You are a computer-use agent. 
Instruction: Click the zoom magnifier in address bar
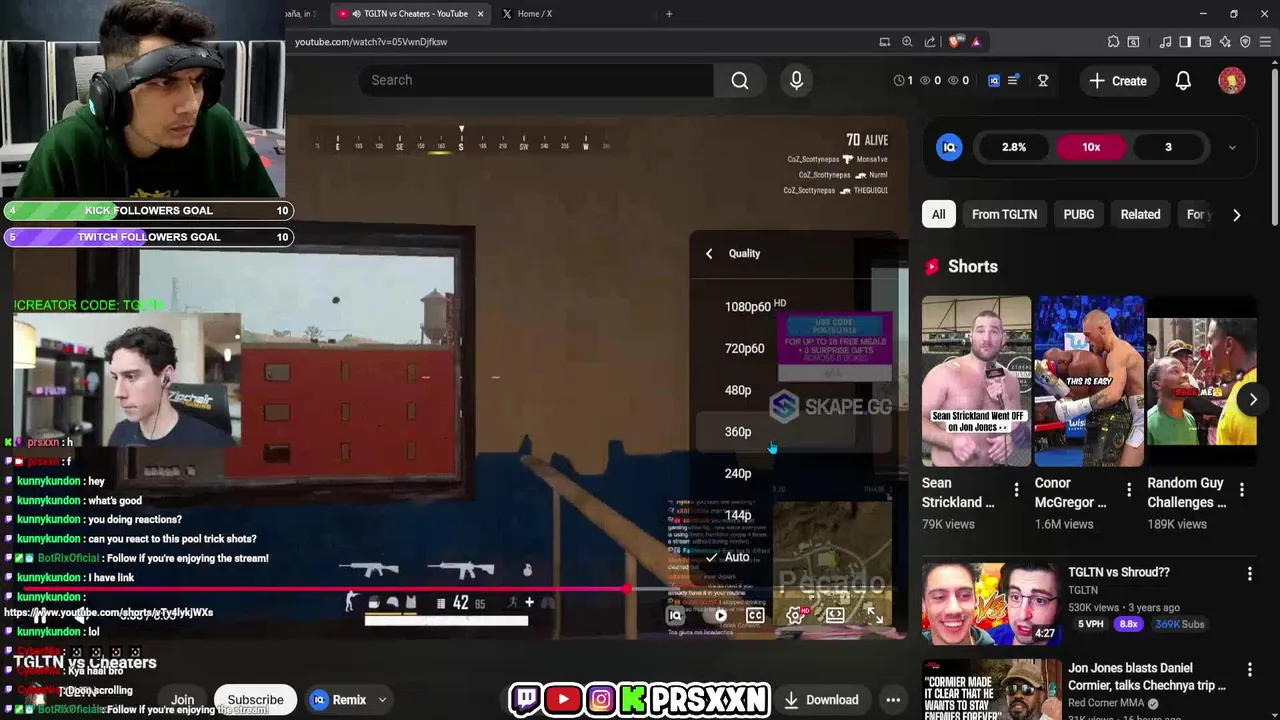(x=907, y=42)
